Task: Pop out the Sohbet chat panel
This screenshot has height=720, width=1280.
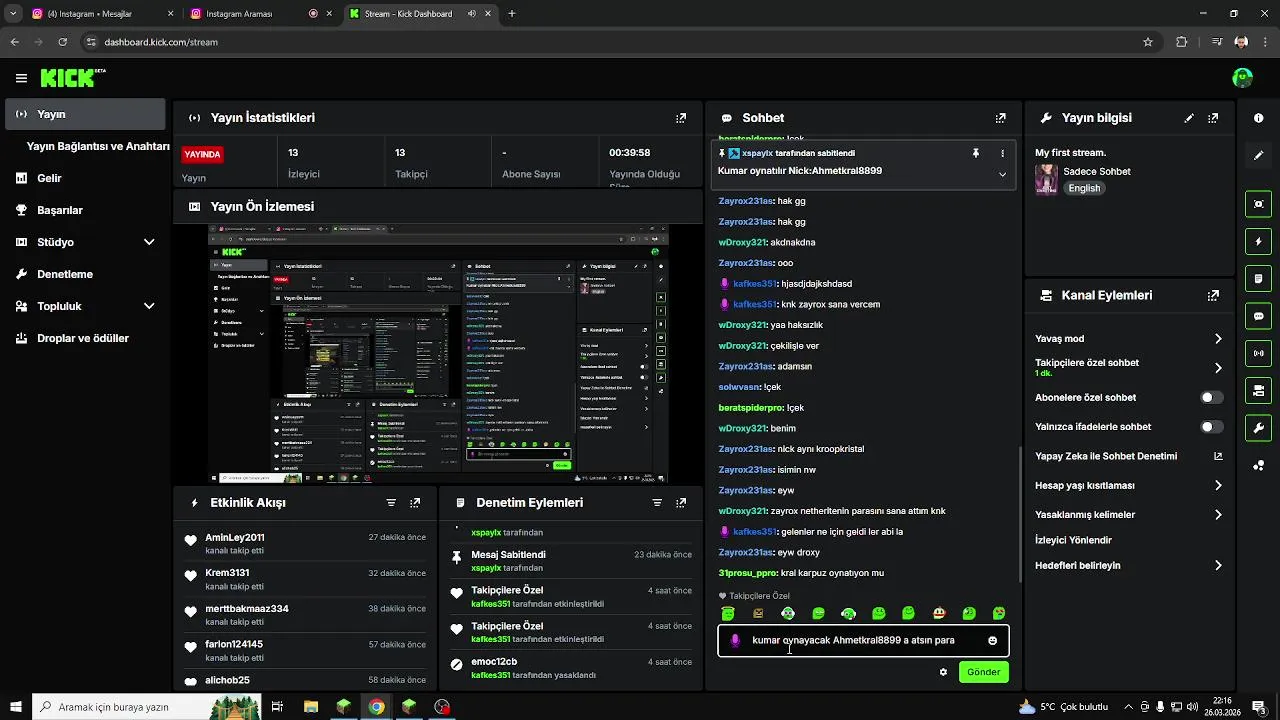Action: (1000, 118)
